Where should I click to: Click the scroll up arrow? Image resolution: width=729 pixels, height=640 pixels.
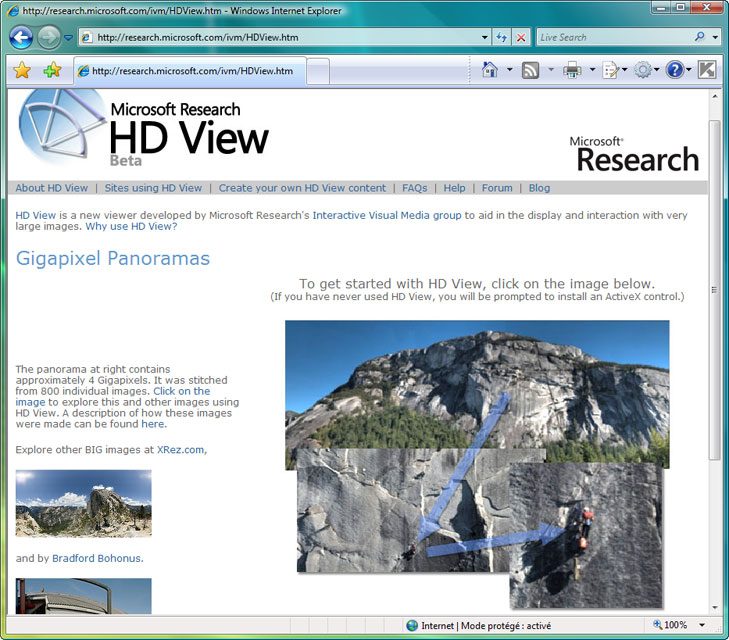pos(714,96)
